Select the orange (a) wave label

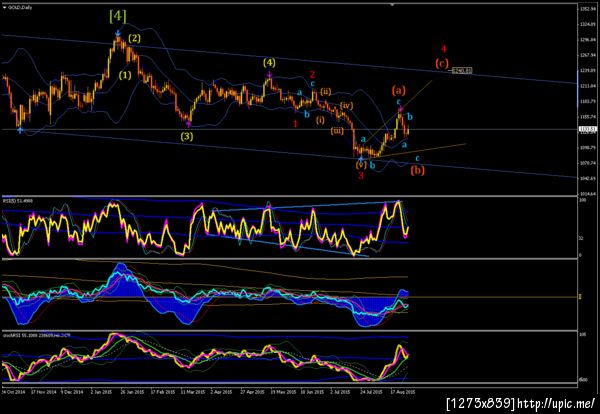[398, 90]
